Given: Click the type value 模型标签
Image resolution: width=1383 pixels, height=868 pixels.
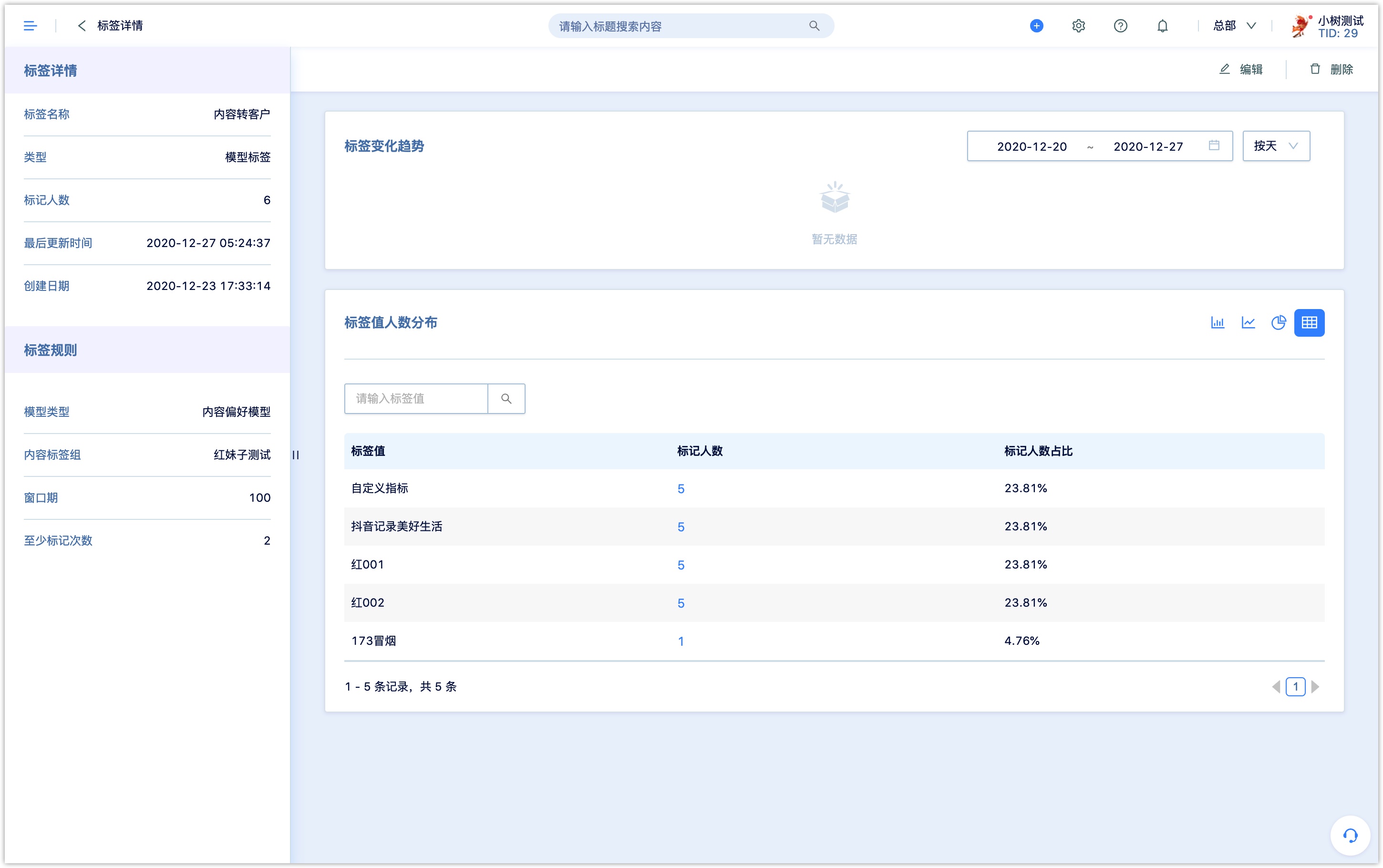Looking at the screenshot, I should pos(248,157).
